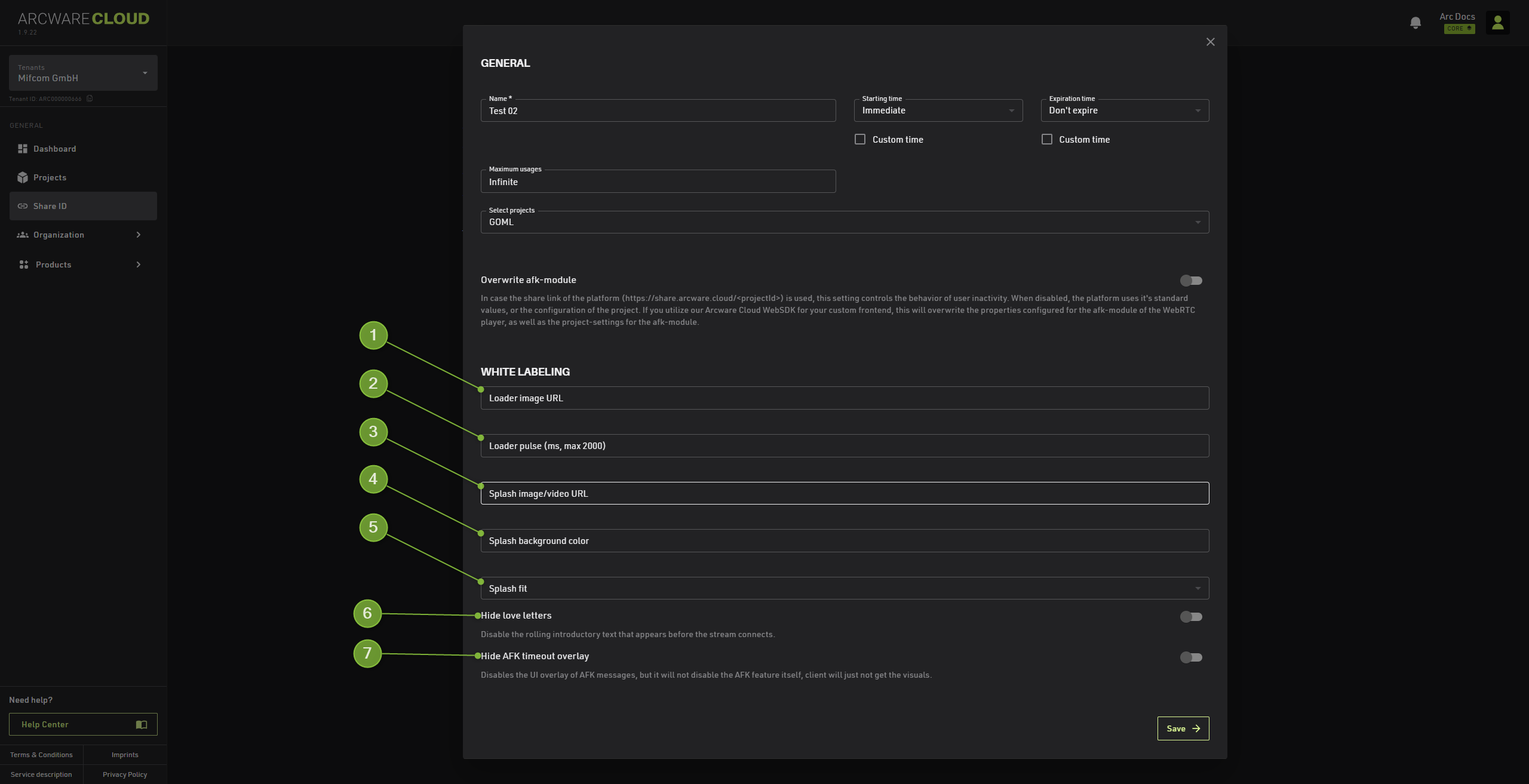The width and height of the screenshot is (1529, 784).
Task: Click the Dashboard grid icon
Action: point(23,149)
